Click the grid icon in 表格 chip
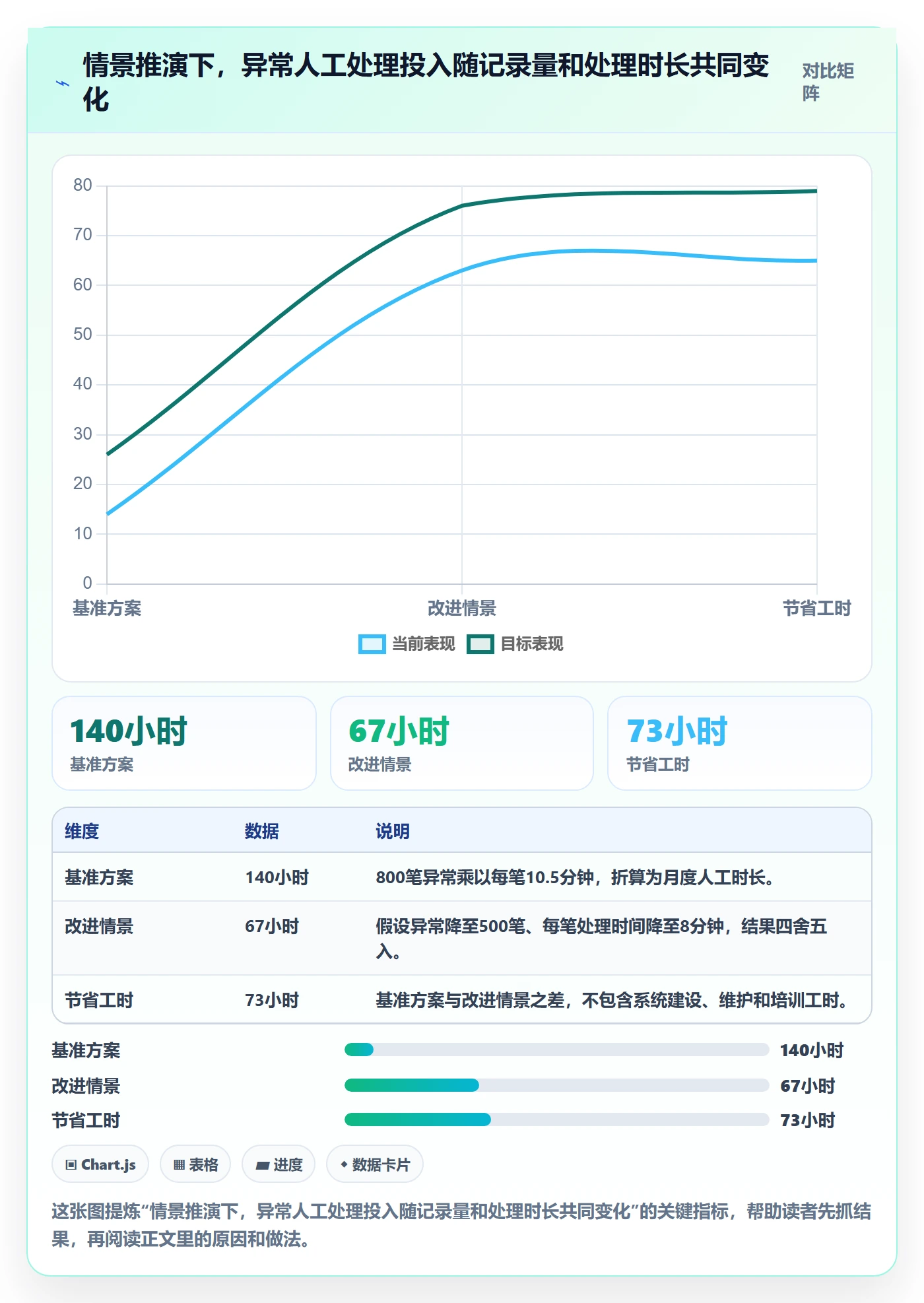Viewport: 924px width, 1303px height. coord(179,1165)
